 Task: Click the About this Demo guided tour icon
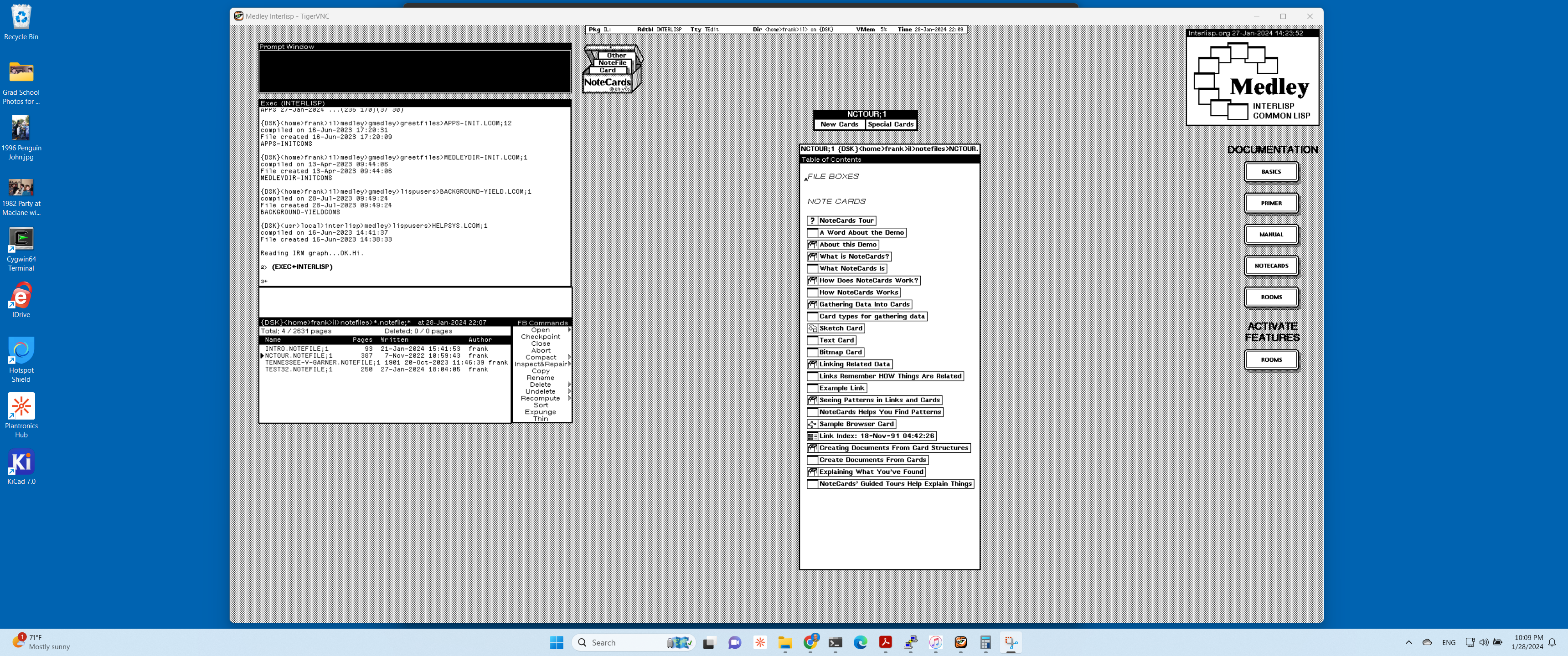[x=812, y=245]
